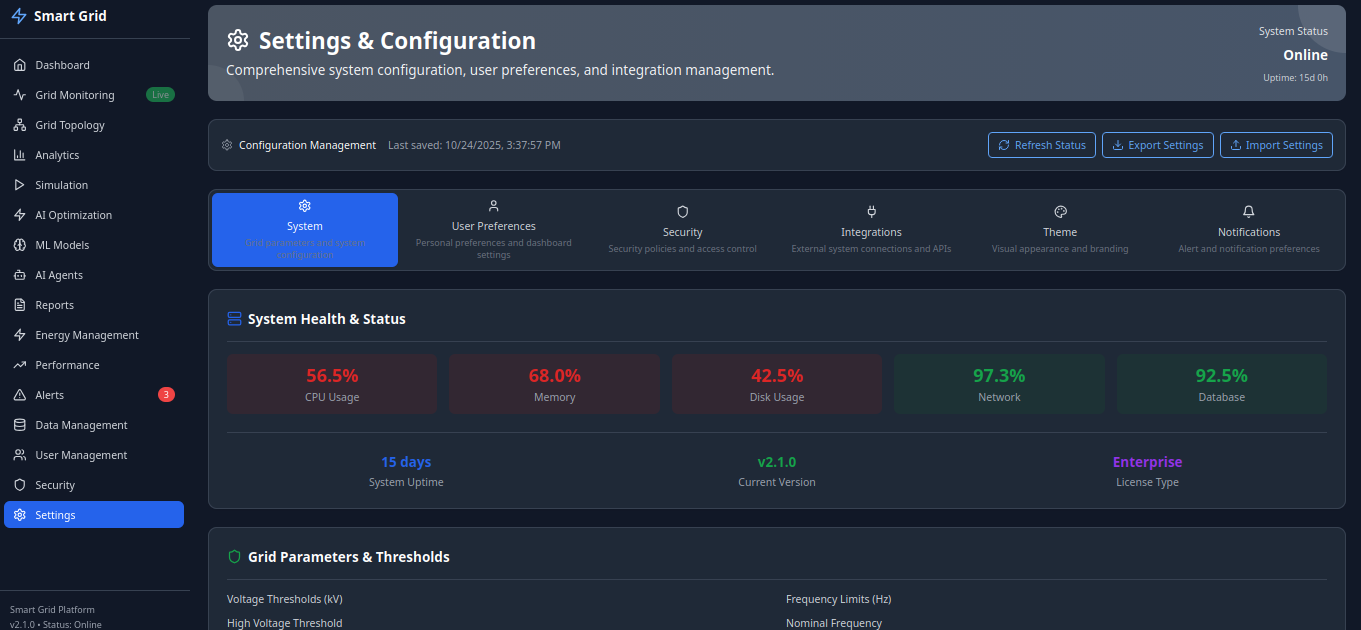Image resolution: width=1361 pixels, height=630 pixels.
Task: Click the Simulation play icon
Action: [x=19, y=185]
